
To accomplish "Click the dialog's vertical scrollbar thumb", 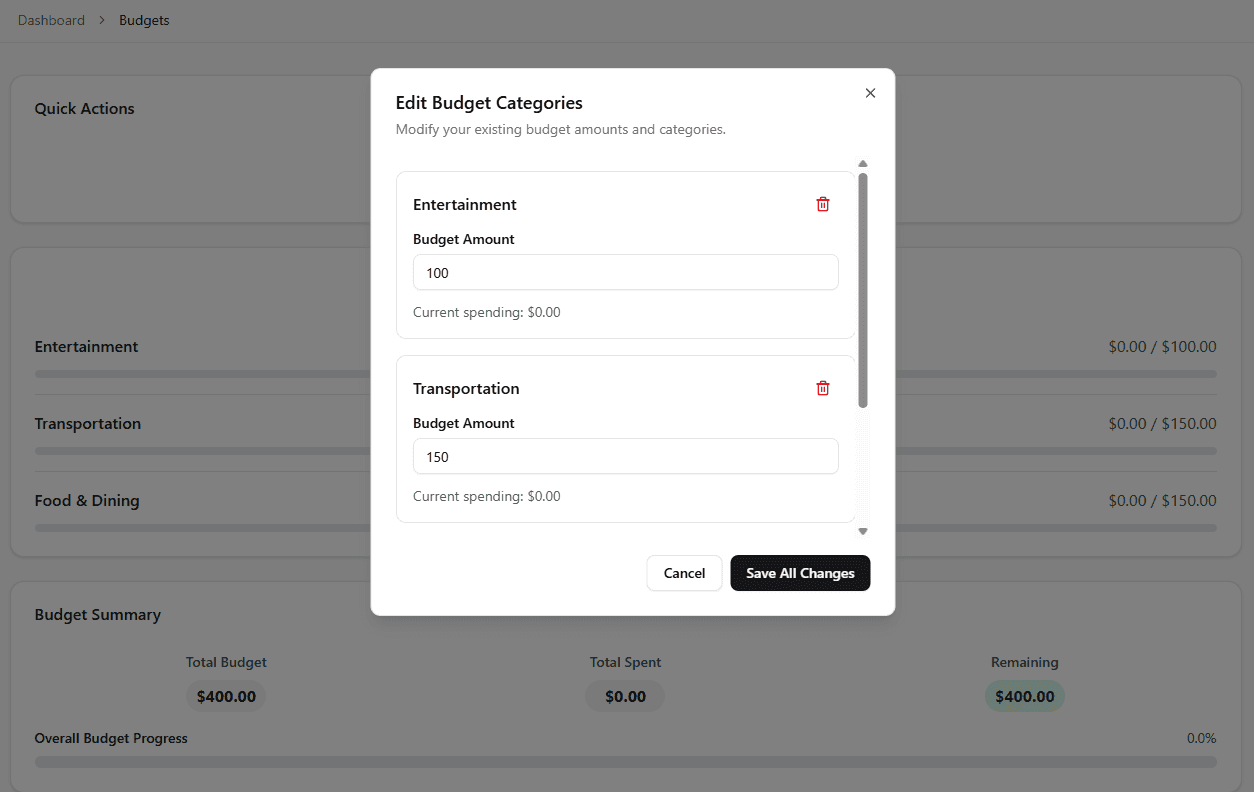I will [x=863, y=290].
